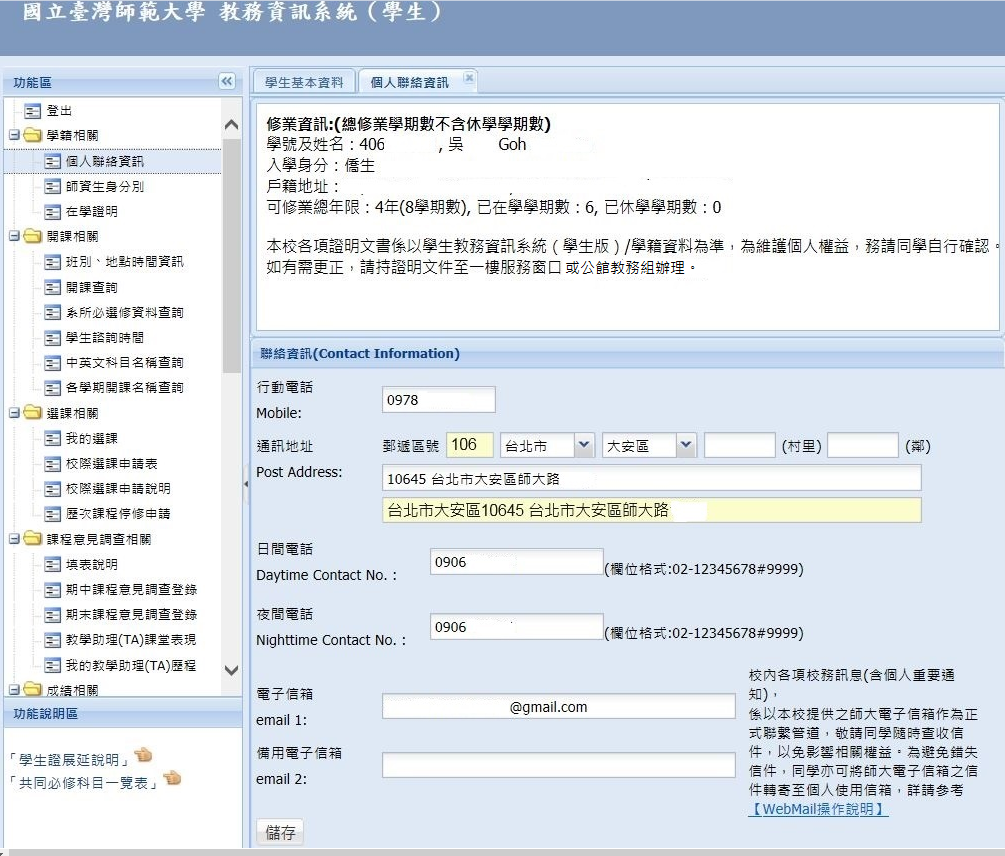Viewport: 1005px width, 856px height.
Task: Click the 登出 page icon
Action: [x=32, y=111]
